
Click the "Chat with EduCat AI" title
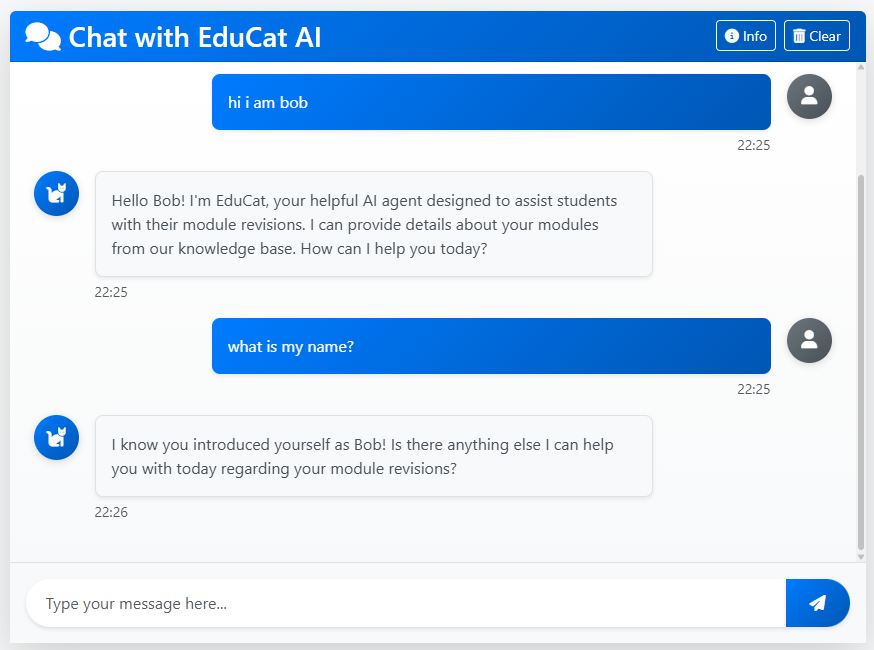coord(195,37)
